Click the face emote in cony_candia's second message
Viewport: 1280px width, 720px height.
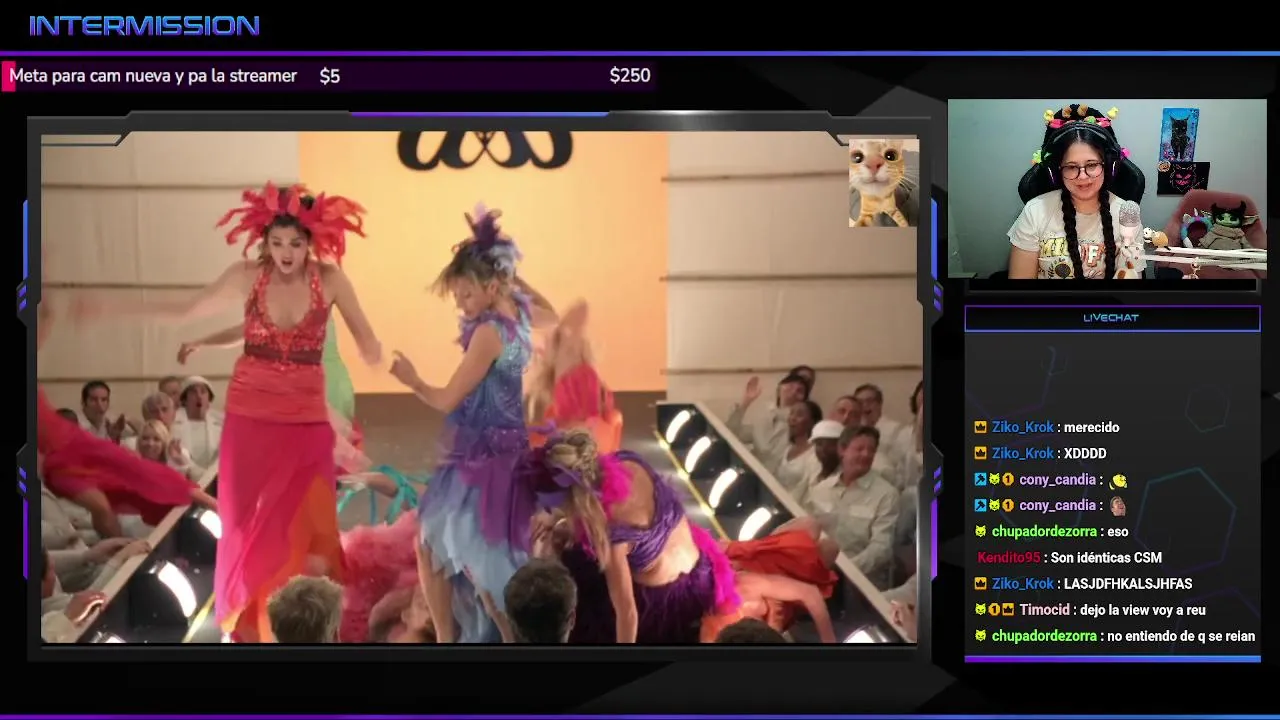point(1118,506)
